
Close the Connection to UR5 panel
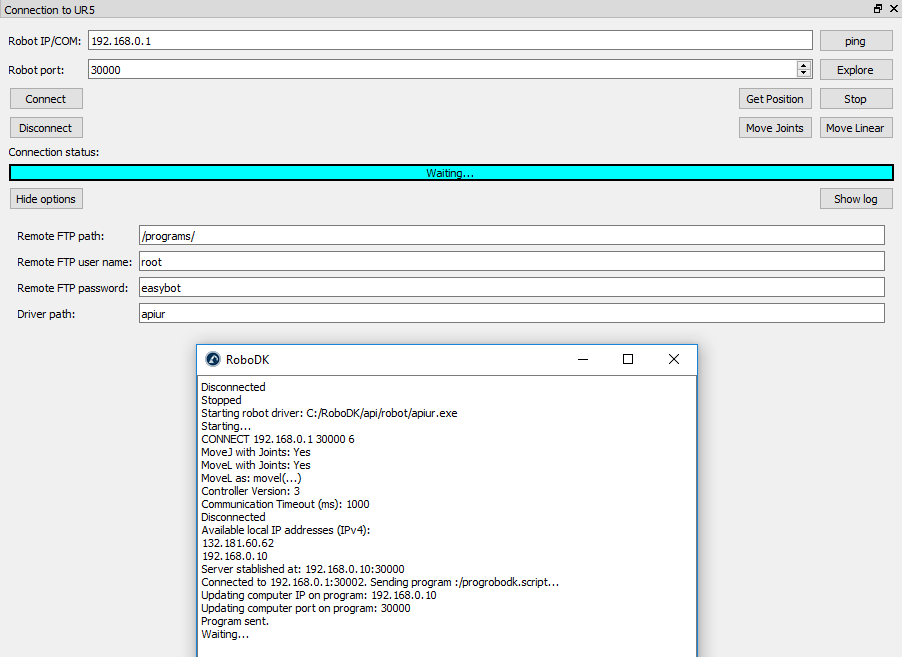pos(892,8)
